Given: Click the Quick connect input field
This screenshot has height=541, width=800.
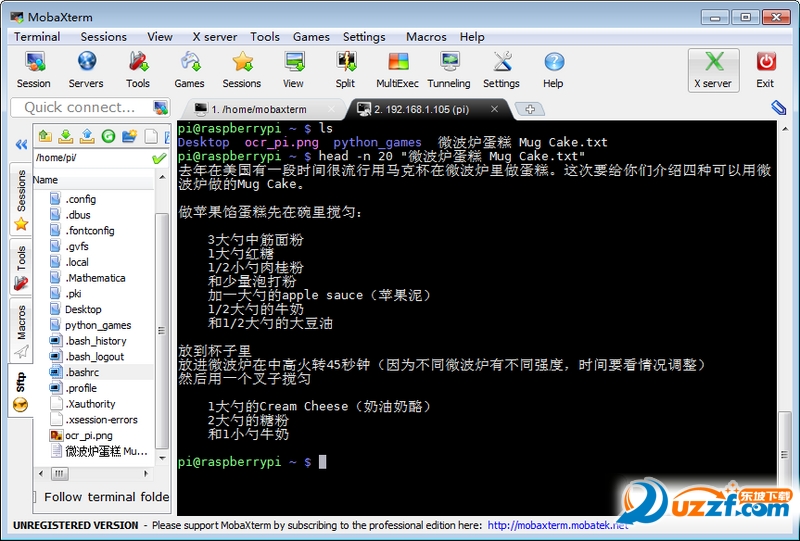Looking at the screenshot, I should point(82,107).
